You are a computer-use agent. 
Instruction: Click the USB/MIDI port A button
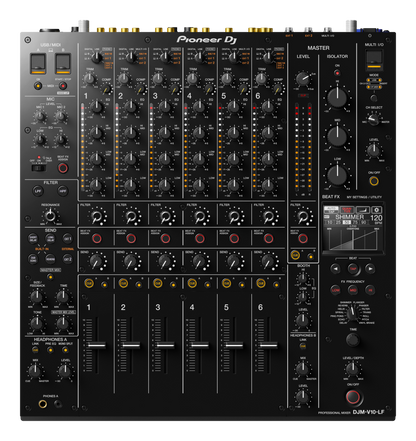point(38,64)
